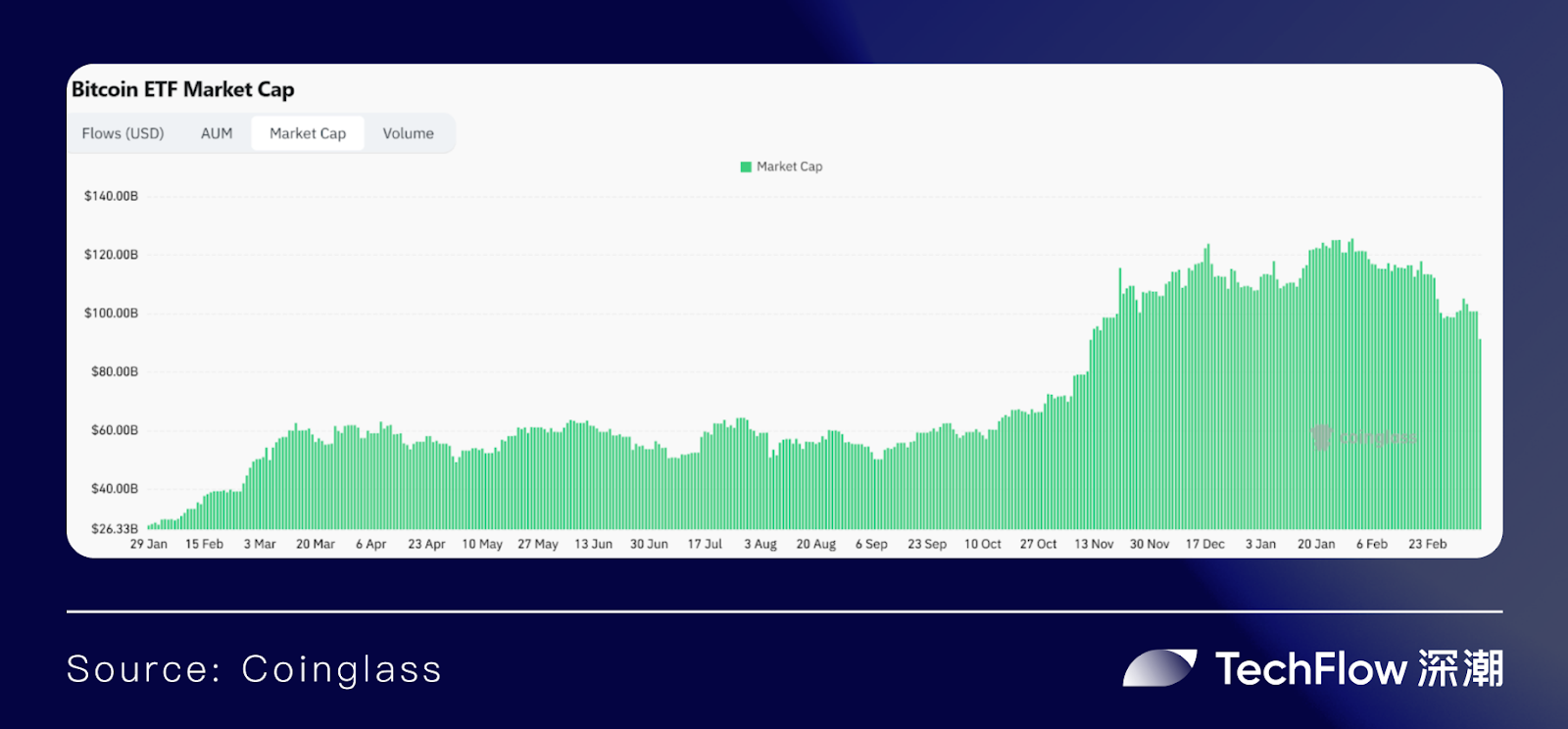Click the $140.00B y-axis label
This screenshot has width=1568, height=729.
pyautogui.click(x=111, y=196)
